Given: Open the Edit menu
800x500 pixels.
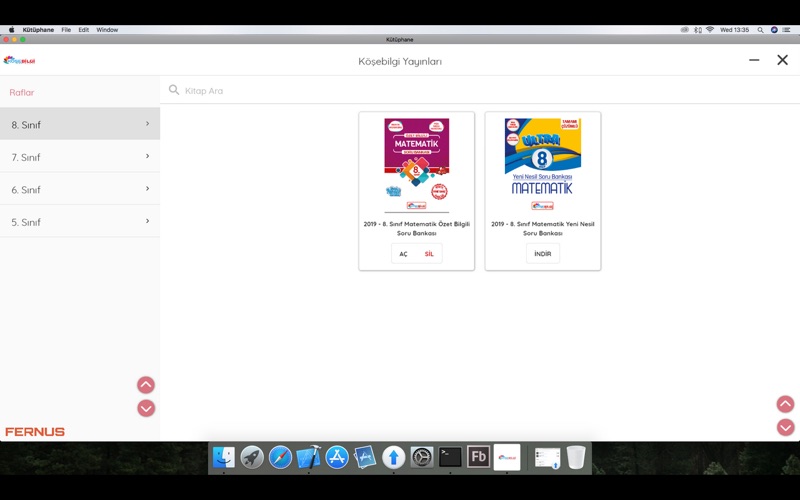Looking at the screenshot, I should click(84, 30).
